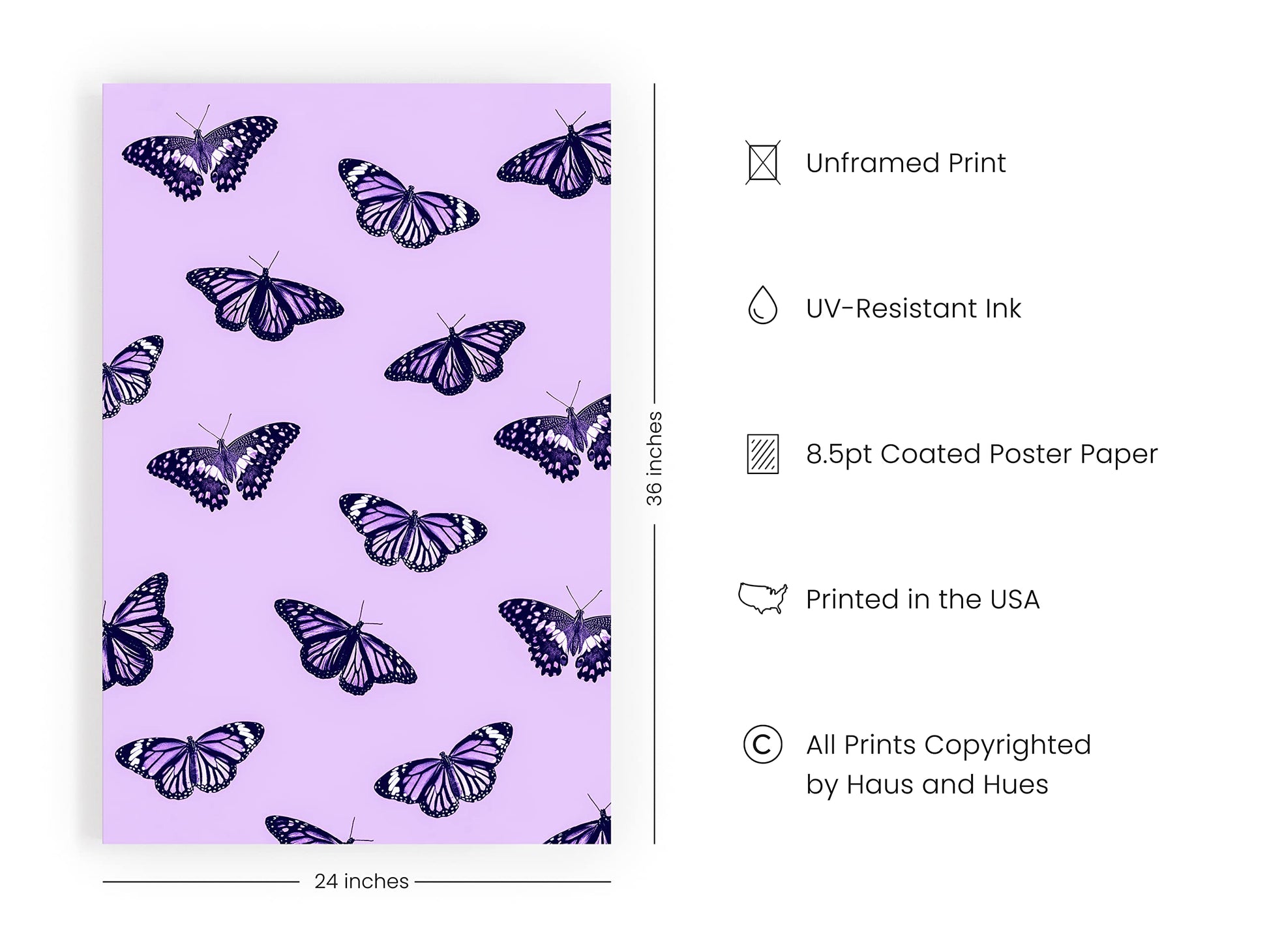
Task: Click the "24 inches" width label
Action: pos(361,882)
